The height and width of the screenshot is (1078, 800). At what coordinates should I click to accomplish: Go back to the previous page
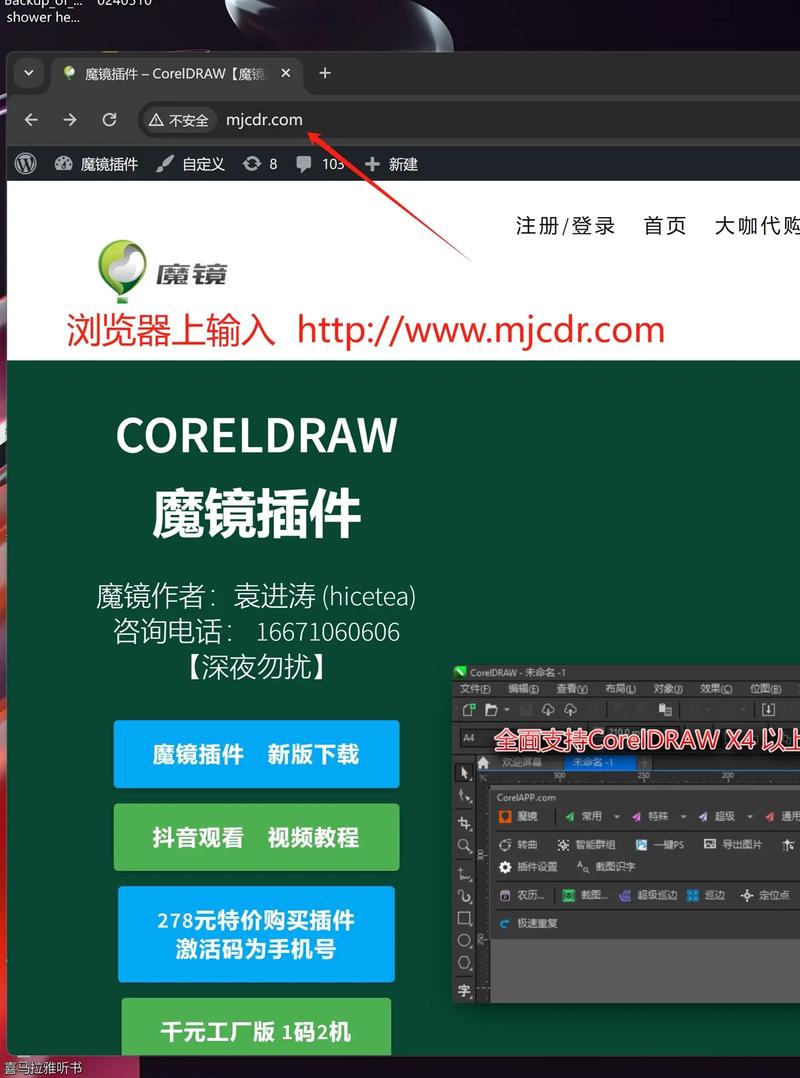point(31,120)
